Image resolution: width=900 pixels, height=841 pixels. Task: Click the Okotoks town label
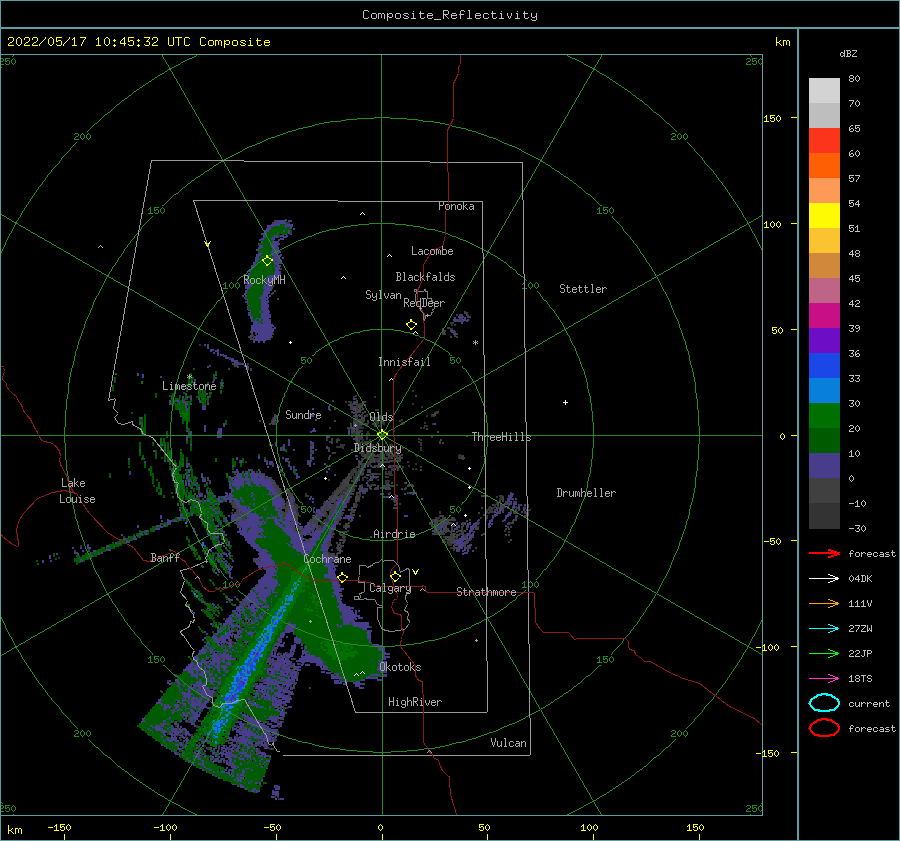[x=400, y=667]
